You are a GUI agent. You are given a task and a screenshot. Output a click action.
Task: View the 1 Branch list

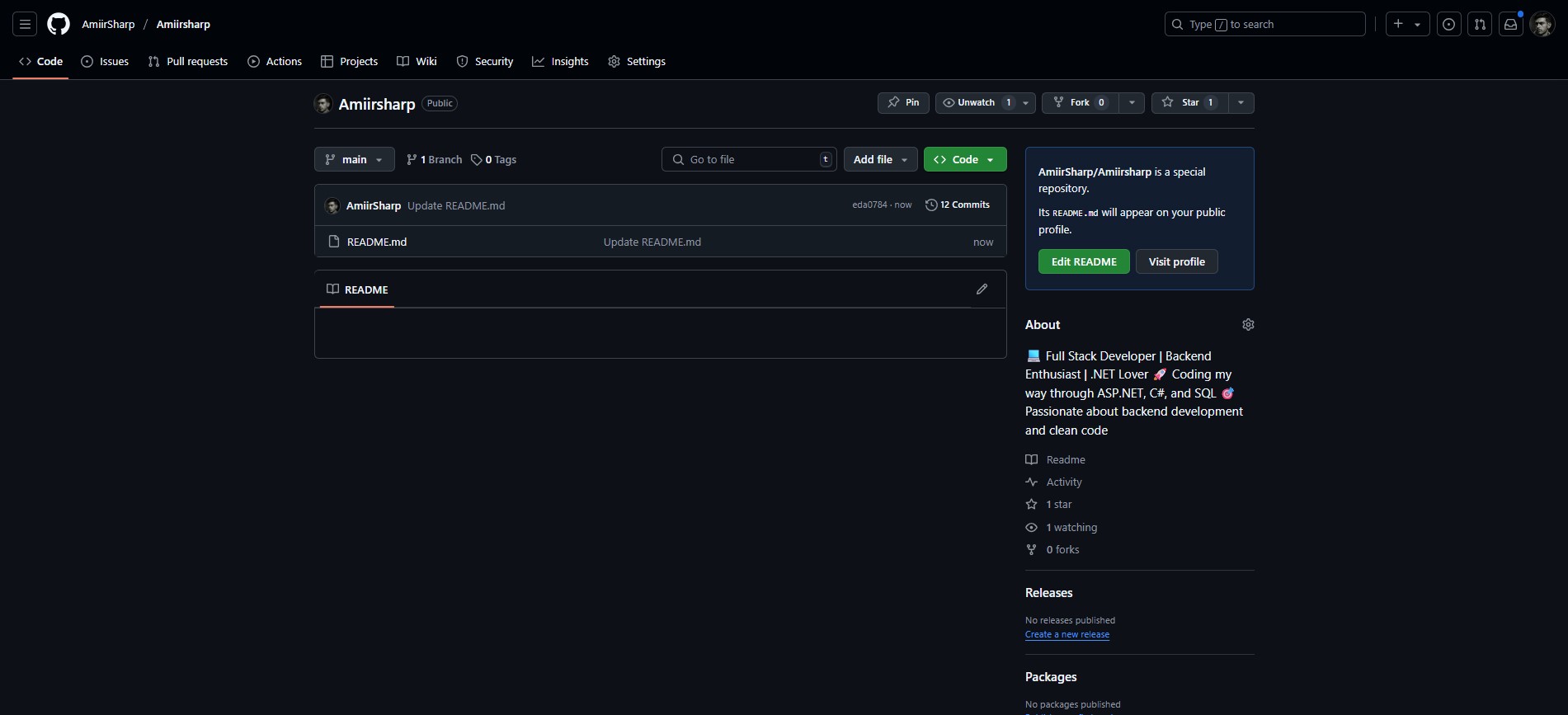click(x=435, y=160)
